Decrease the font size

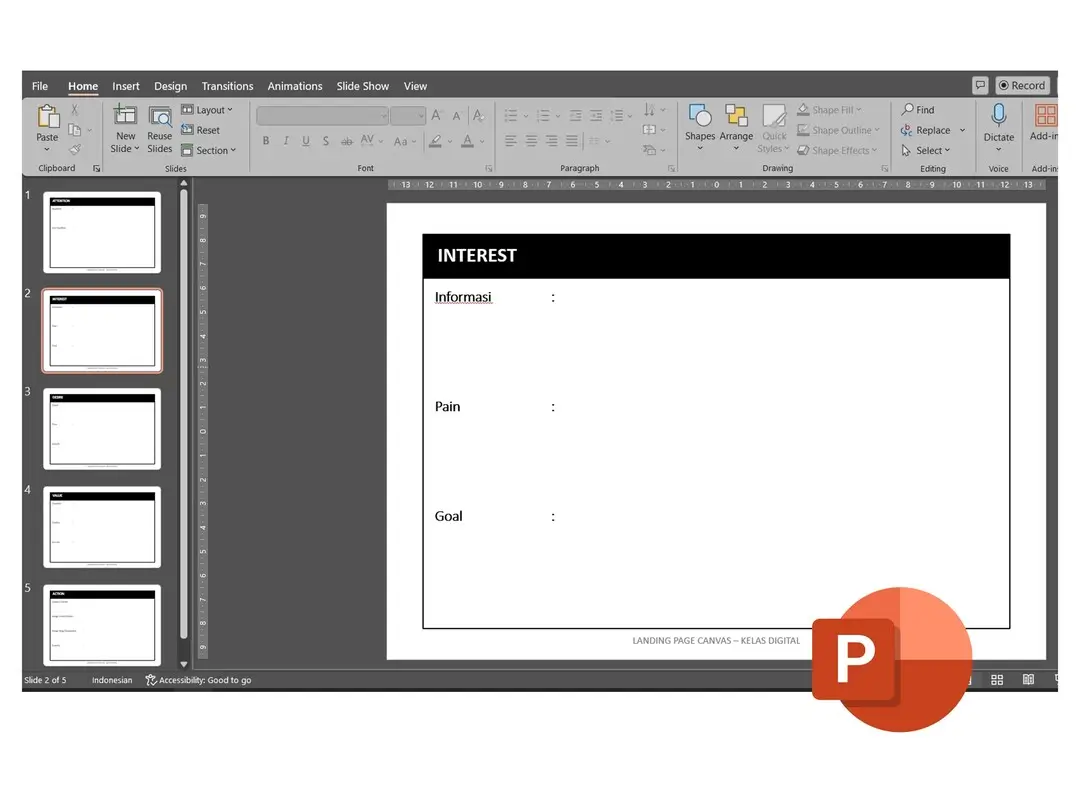tap(456, 116)
